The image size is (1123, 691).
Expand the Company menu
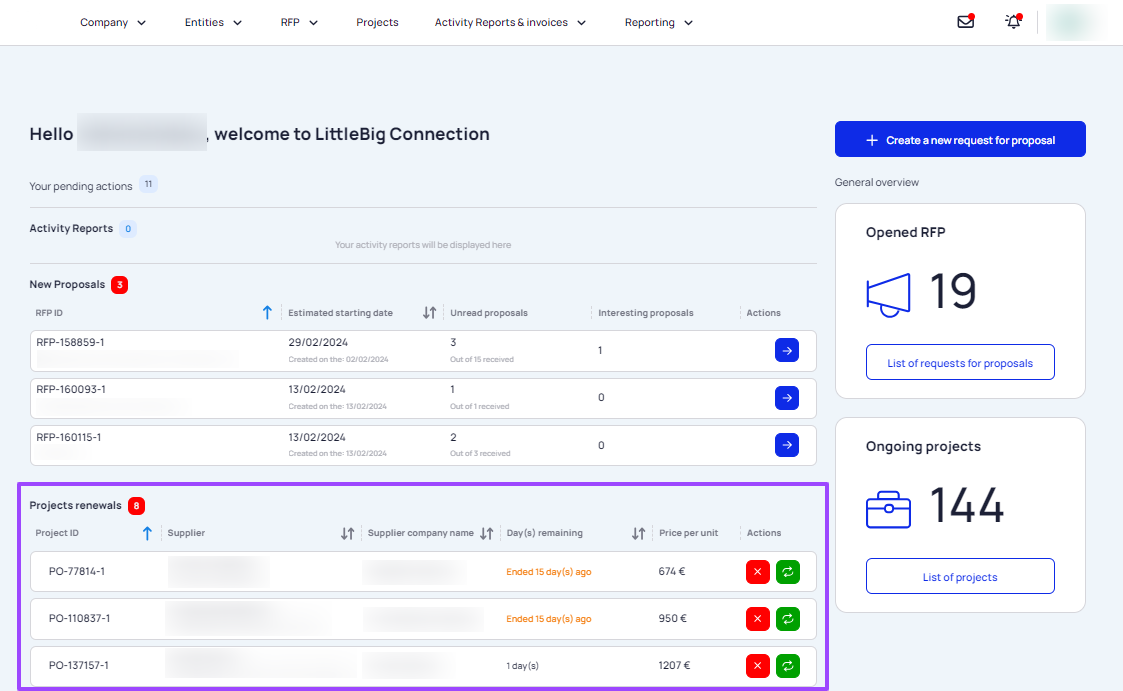coord(113,22)
